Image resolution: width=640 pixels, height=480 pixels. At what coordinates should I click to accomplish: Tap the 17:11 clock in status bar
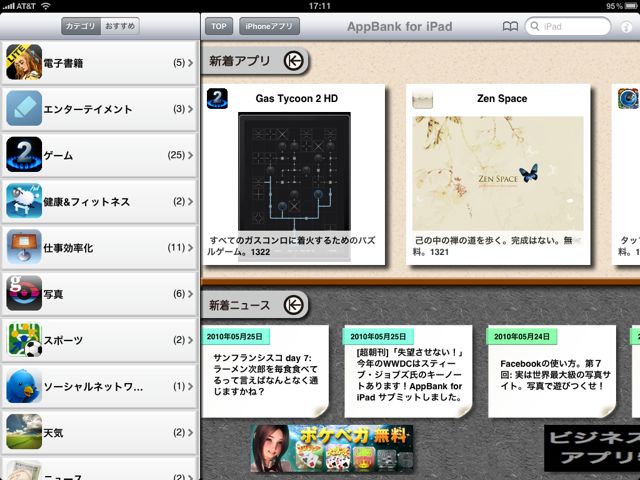point(319,6)
